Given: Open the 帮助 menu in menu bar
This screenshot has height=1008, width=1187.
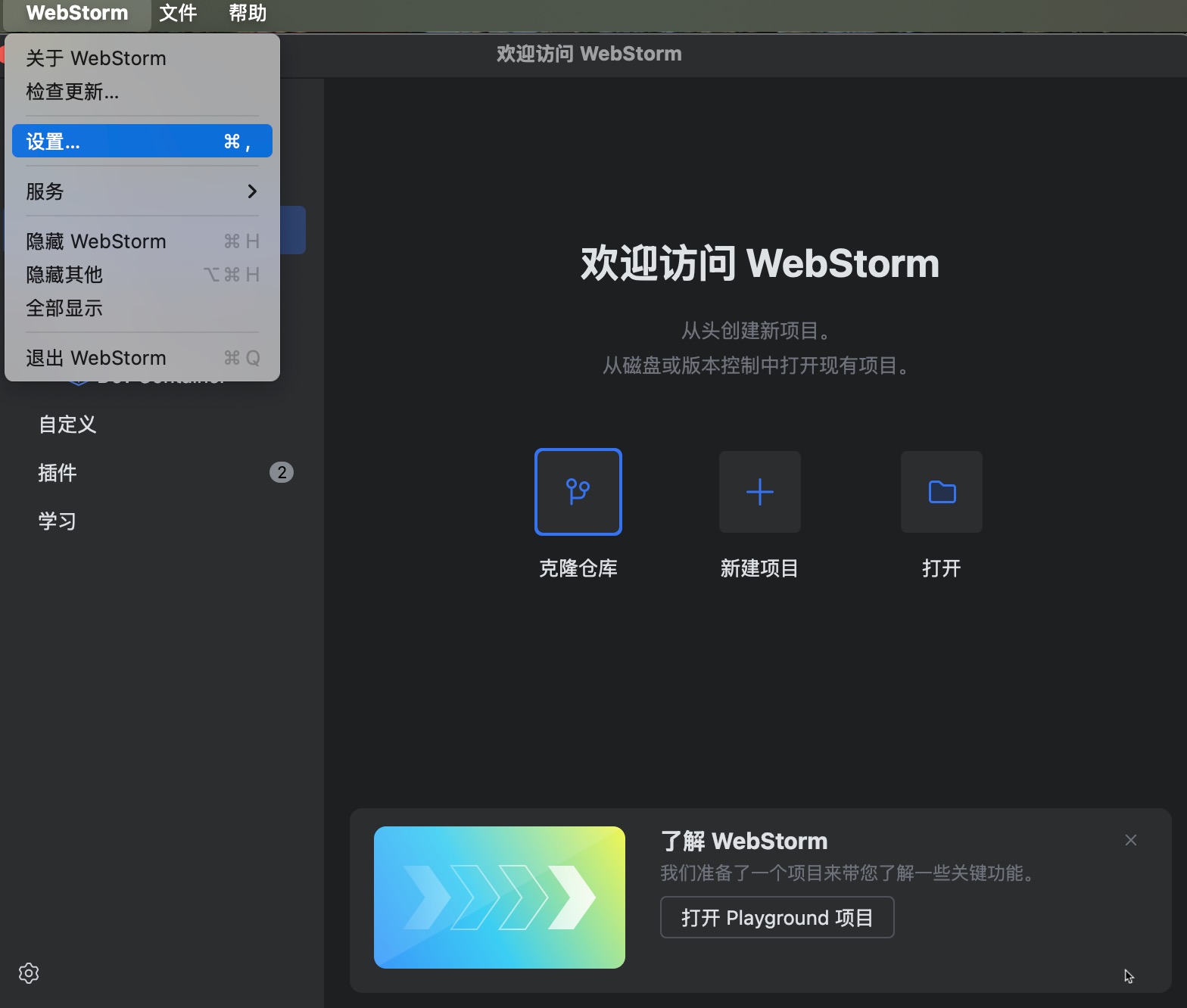Looking at the screenshot, I should click(248, 14).
